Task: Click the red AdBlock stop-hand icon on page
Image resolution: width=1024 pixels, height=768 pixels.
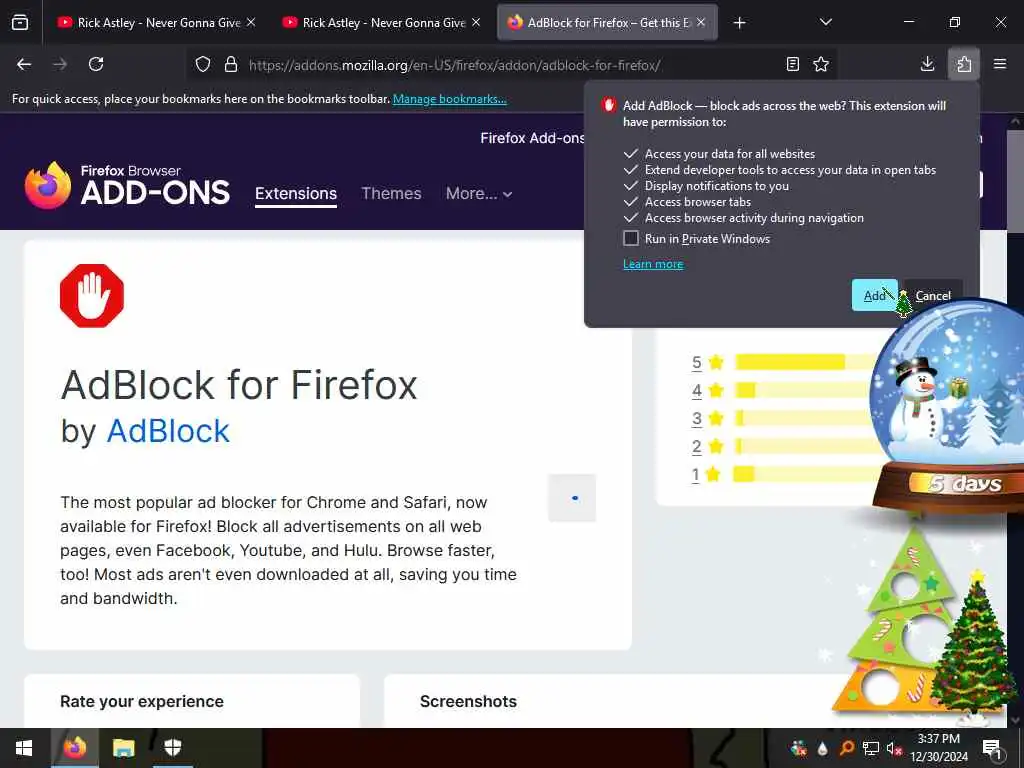Action: coord(92,296)
